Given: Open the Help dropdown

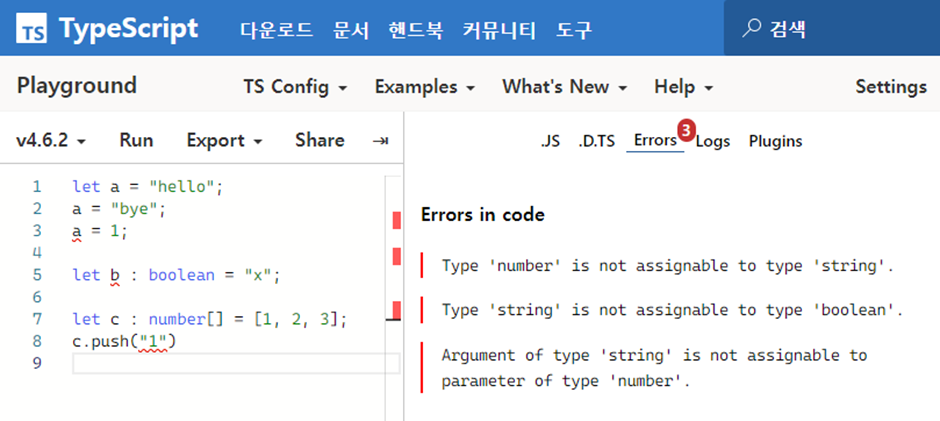Looking at the screenshot, I should pyautogui.click(x=683, y=87).
